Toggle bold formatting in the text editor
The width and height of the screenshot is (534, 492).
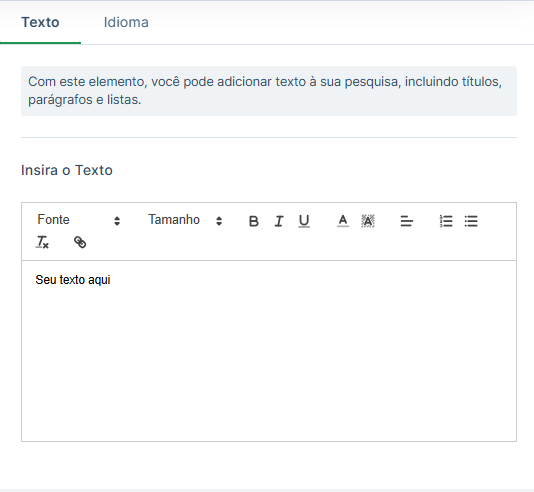tap(253, 221)
